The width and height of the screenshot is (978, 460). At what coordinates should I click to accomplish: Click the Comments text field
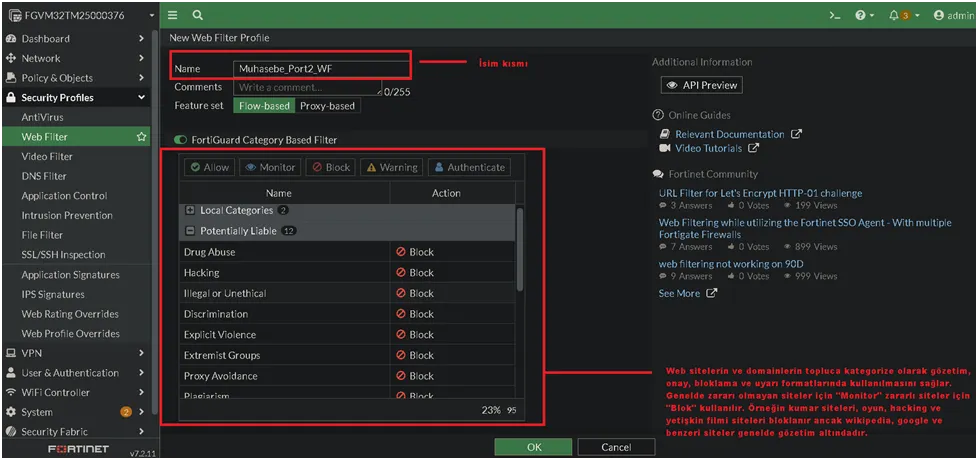coord(307,88)
